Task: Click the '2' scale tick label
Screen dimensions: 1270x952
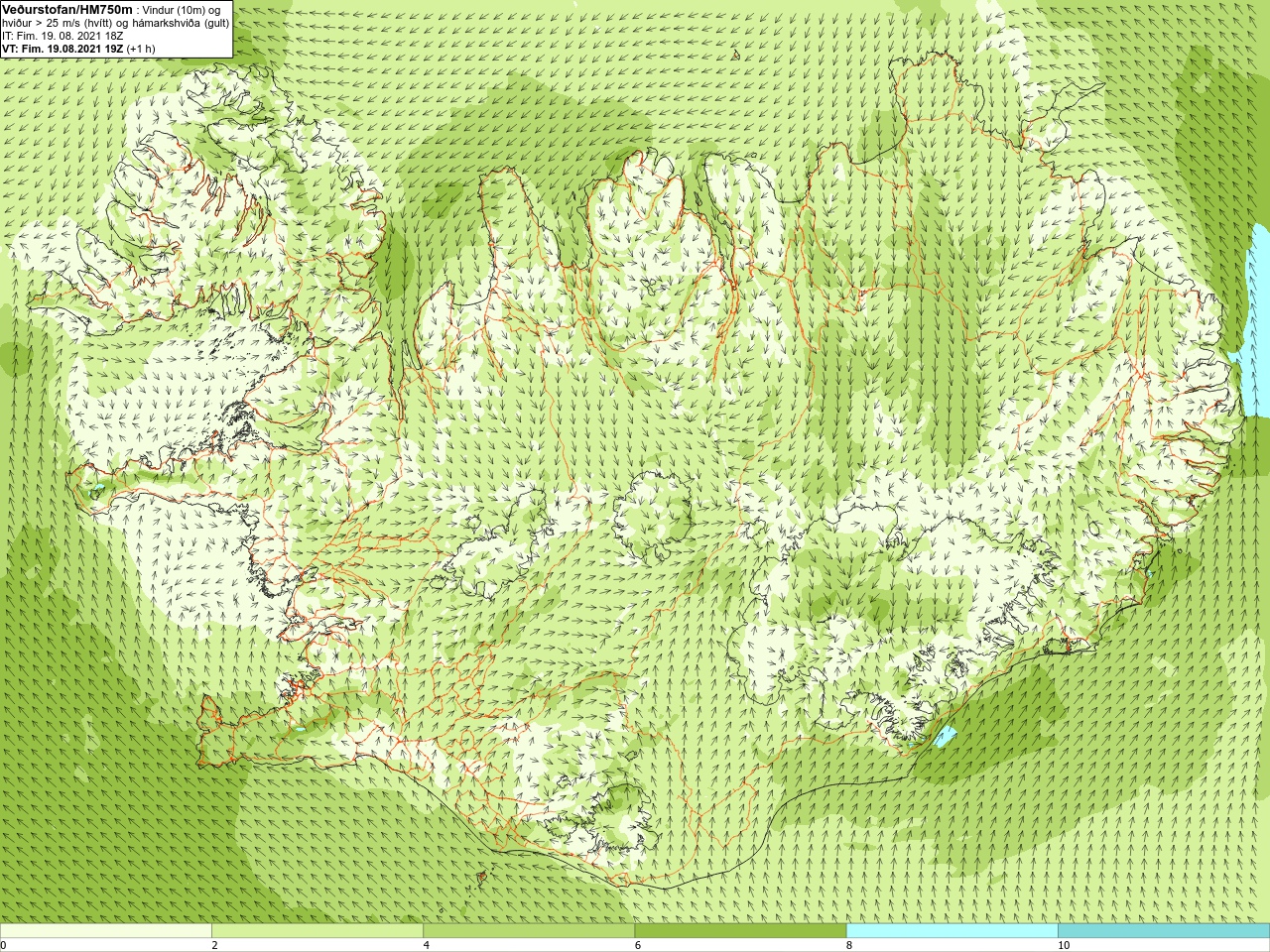Action: (x=214, y=945)
